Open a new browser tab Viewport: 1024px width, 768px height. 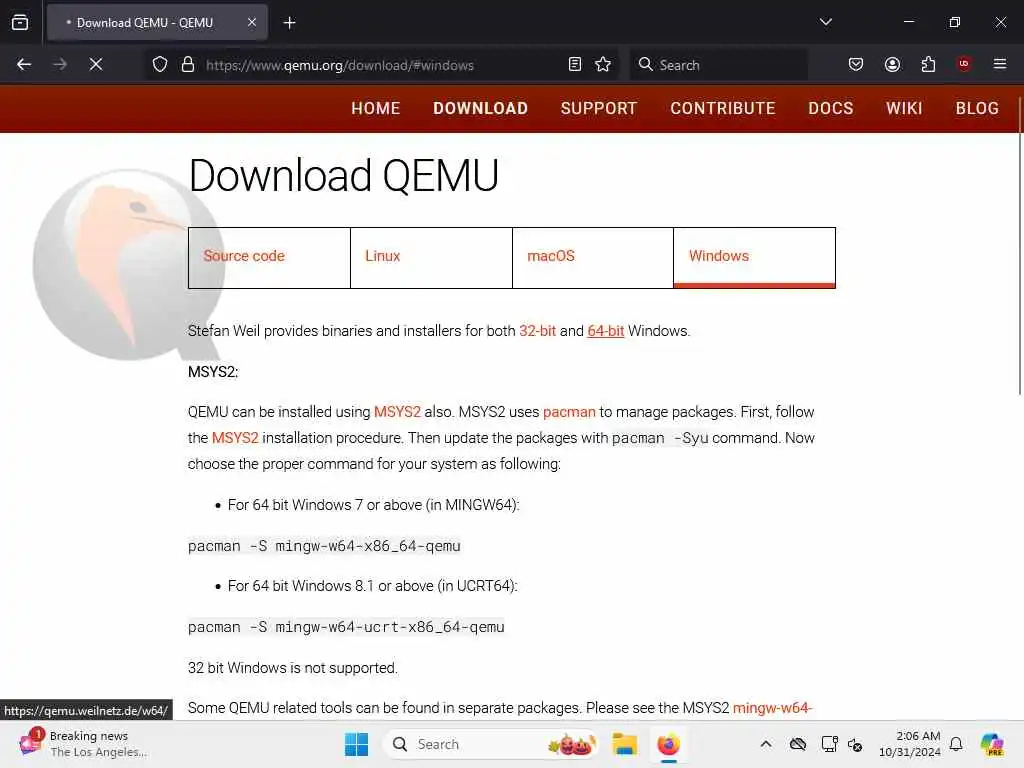pos(289,23)
